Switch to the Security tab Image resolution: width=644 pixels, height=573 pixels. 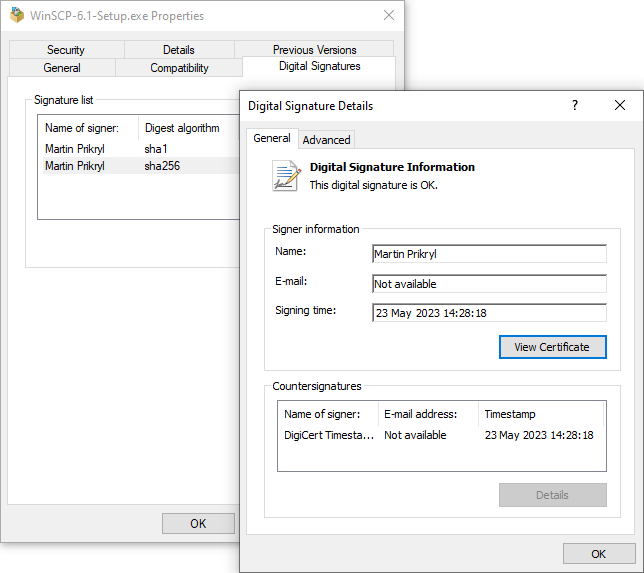[66, 50]
